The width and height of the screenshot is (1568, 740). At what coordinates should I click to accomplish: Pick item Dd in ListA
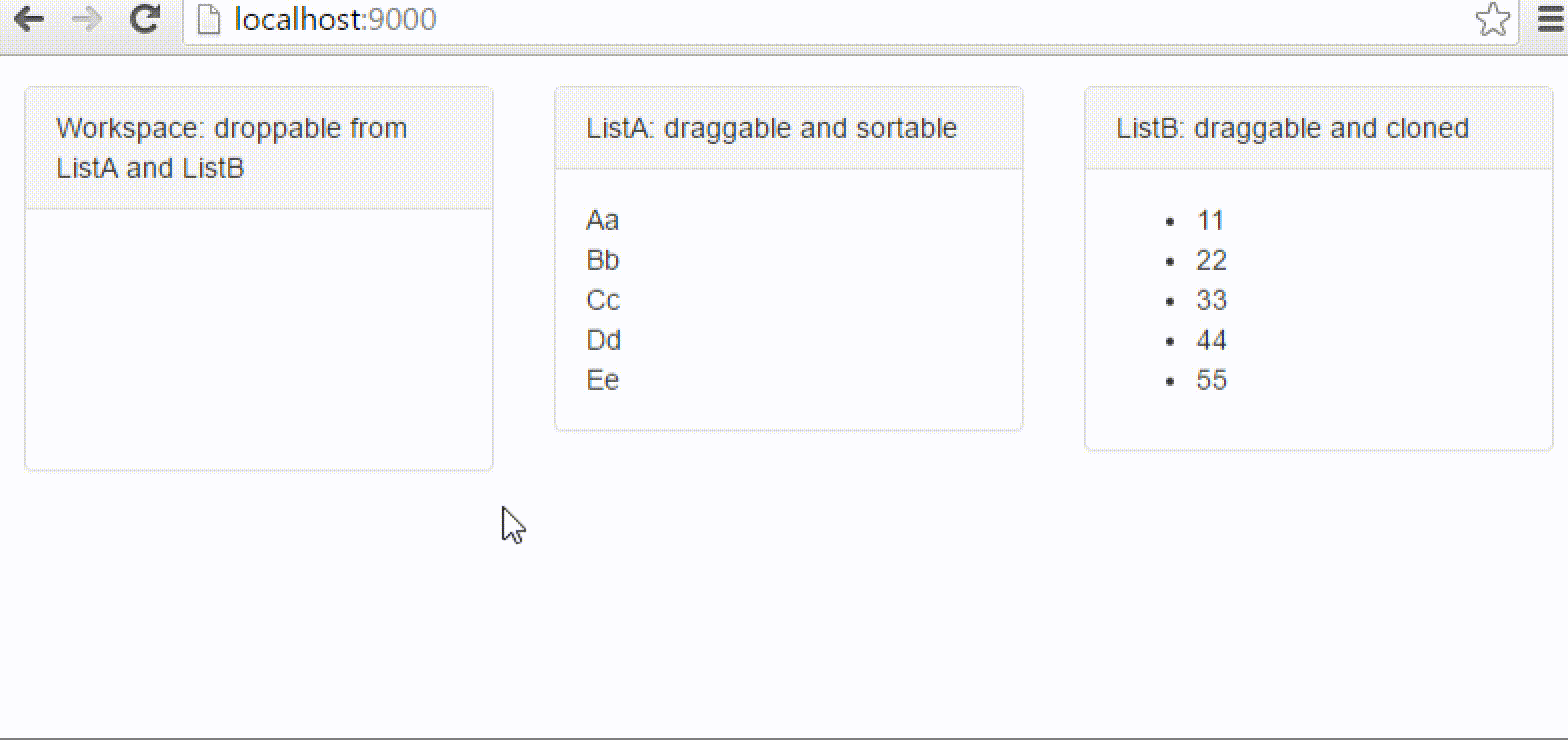pyautogui.click(x=603, y=340)
